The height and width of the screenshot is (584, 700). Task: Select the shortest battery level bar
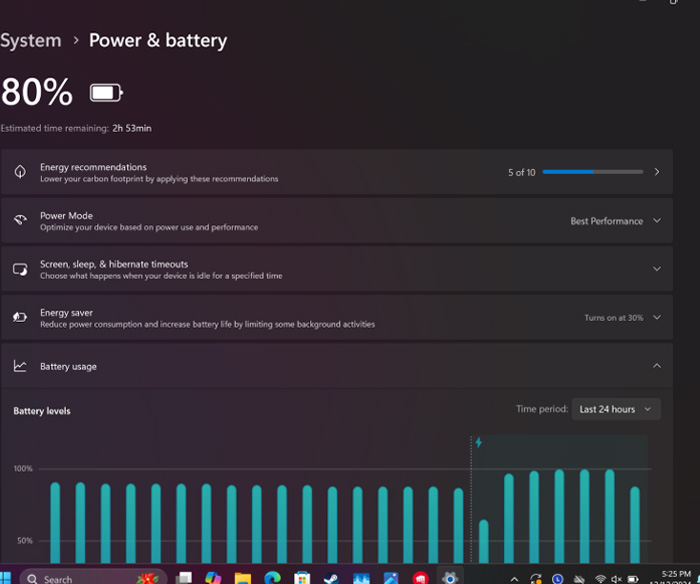(x=483, y=541)
